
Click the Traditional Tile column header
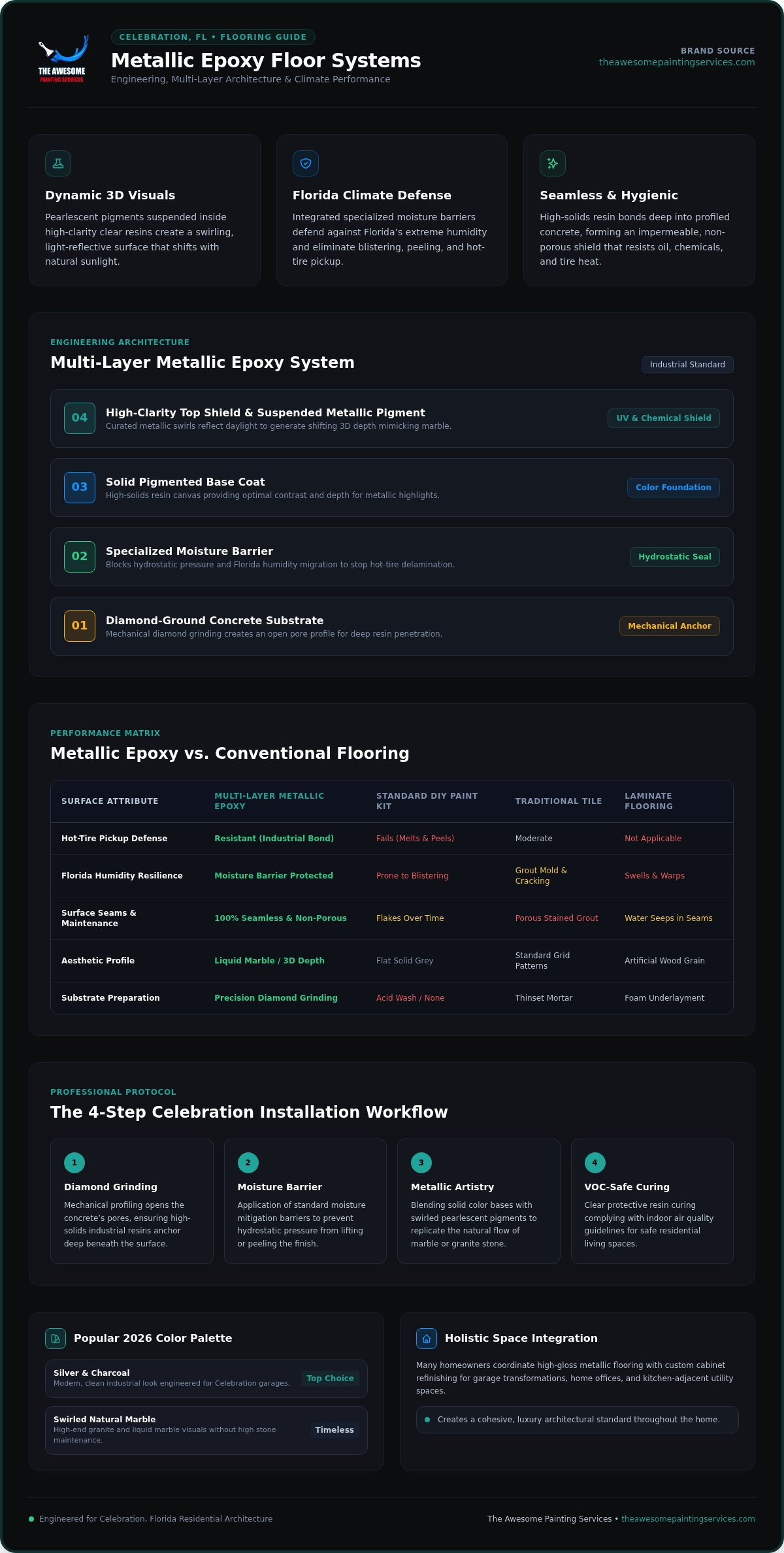tap(559, 801)
